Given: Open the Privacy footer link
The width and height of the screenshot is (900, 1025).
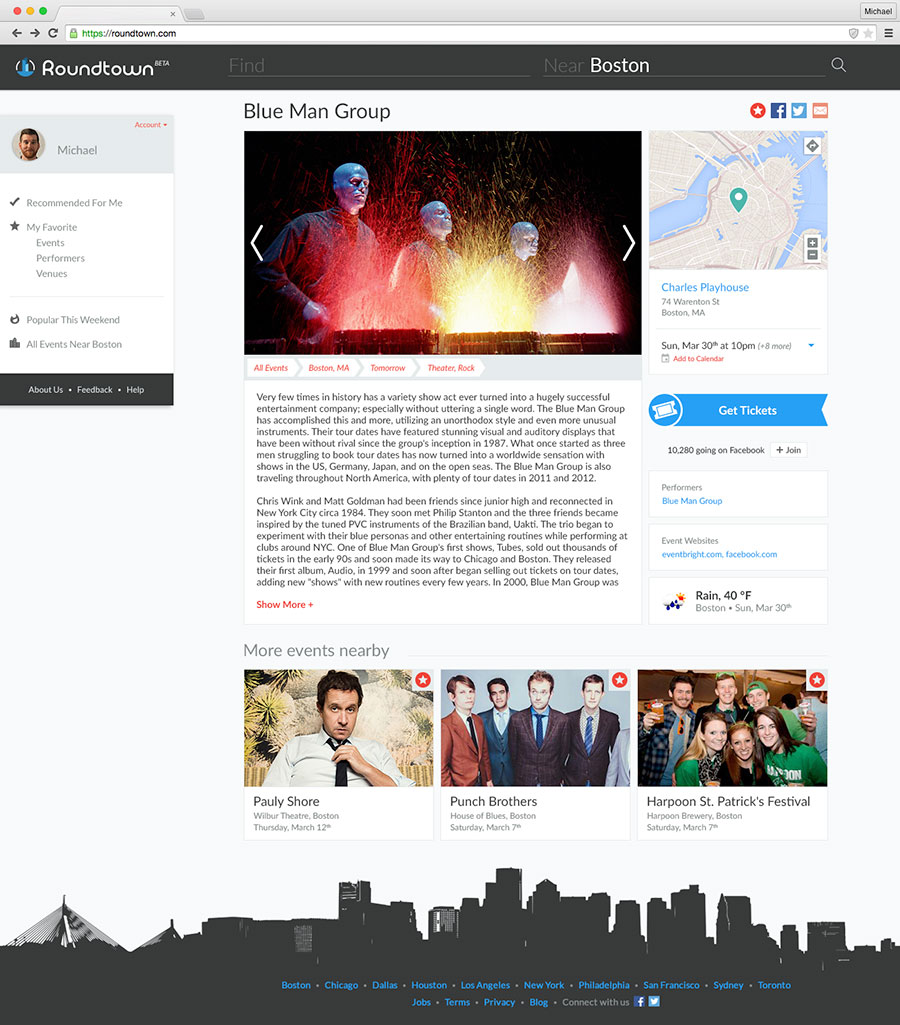Looking at the screenshot, I should [499, 1002].
